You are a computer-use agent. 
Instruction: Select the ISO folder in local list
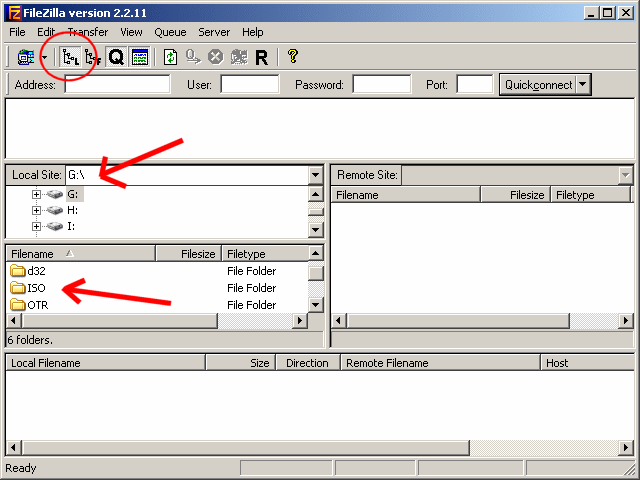click(x=37, y=288)
